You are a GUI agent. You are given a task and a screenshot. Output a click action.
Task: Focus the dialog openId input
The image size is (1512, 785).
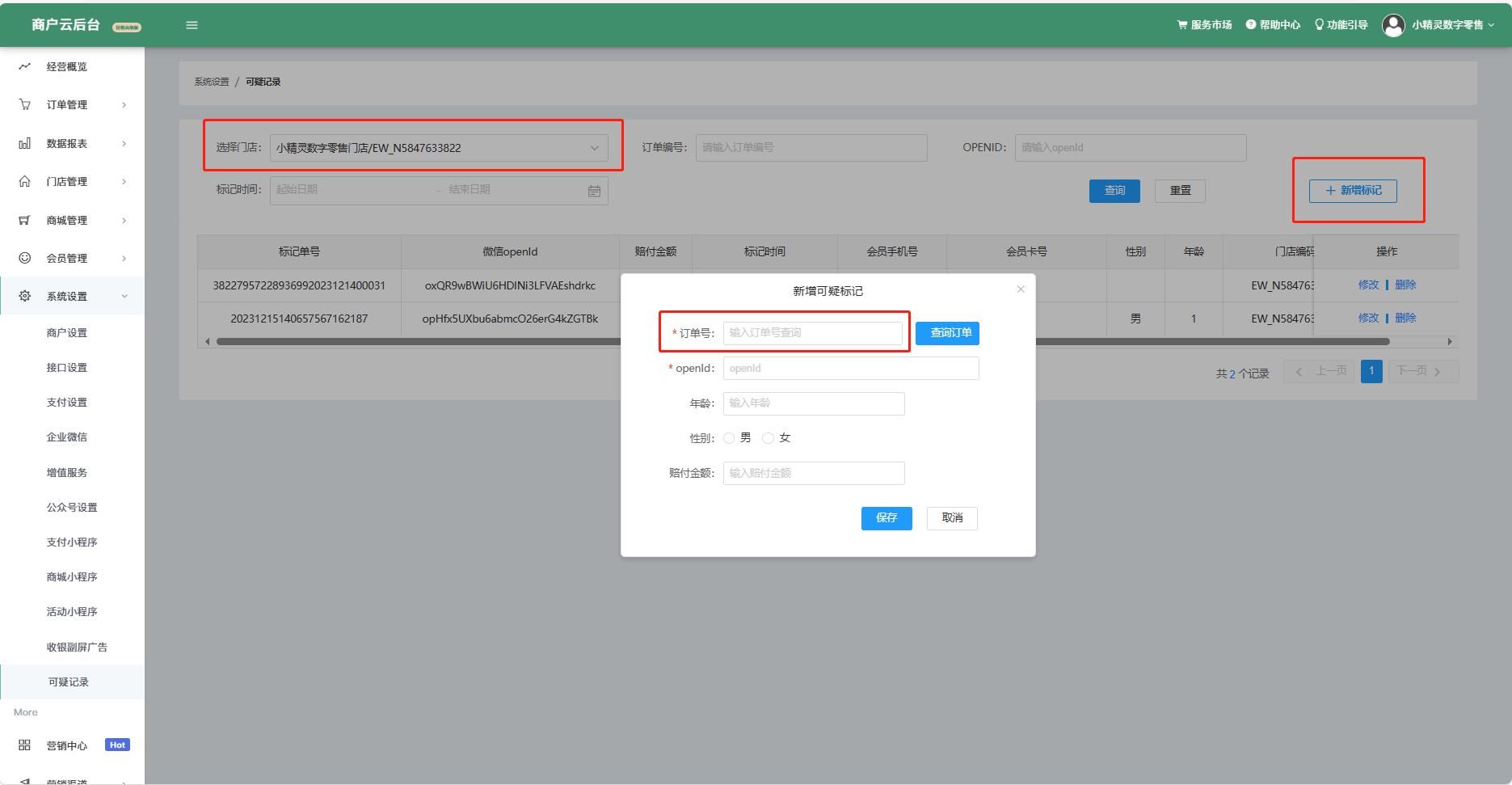point(851,369)
